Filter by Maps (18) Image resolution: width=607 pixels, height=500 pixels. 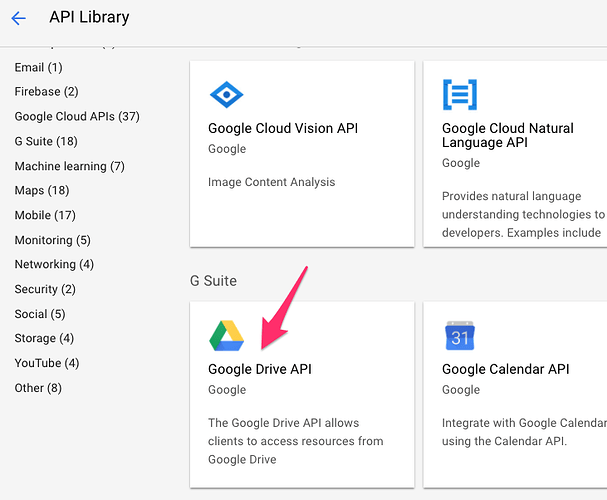pyautogui.click(x=42, y=190)
